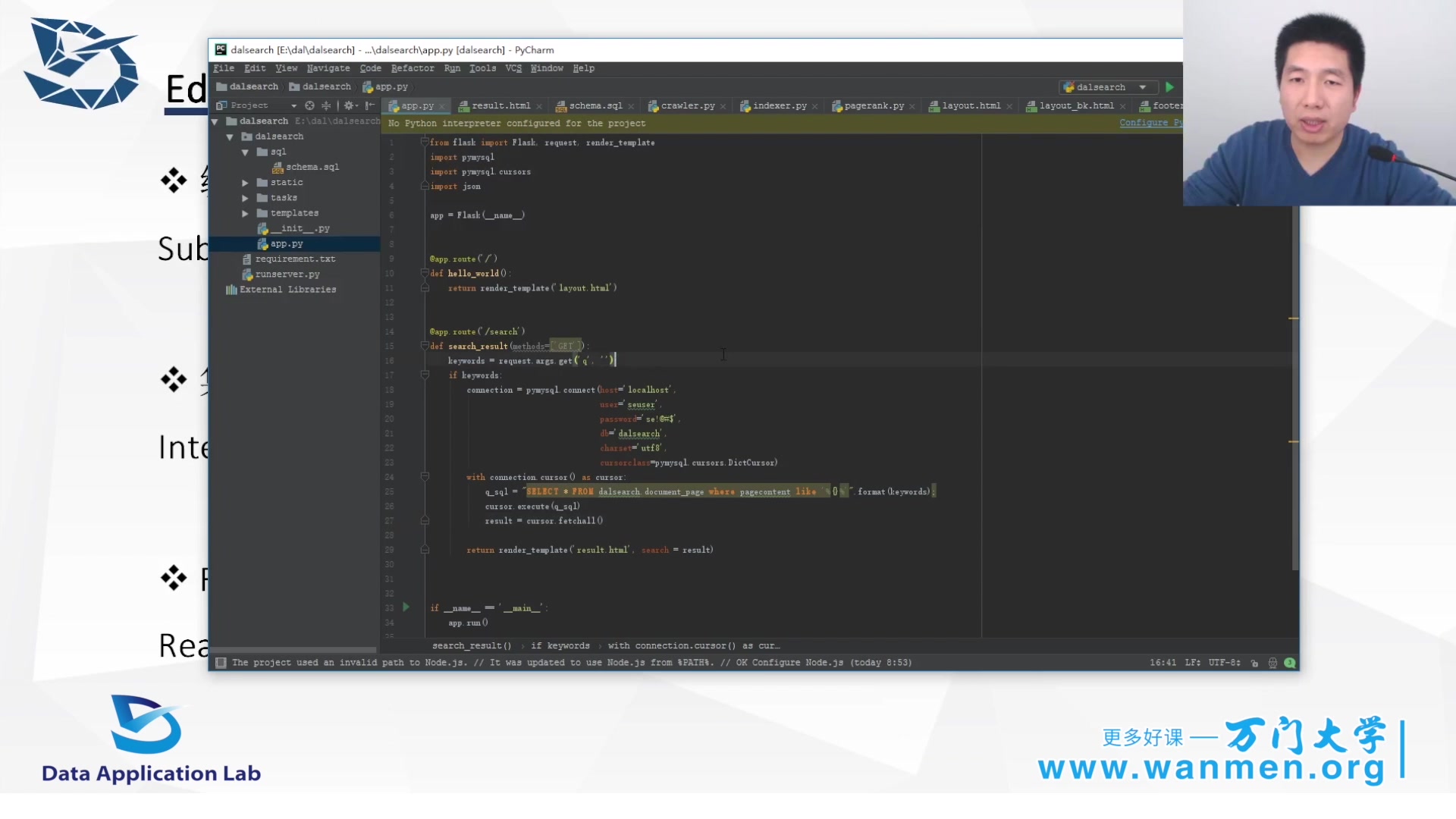The height and width of the screenshot is (819, 1456).
Task: Hide the Project tool window with the arrow icon
Action: click(x=369, y=105)
